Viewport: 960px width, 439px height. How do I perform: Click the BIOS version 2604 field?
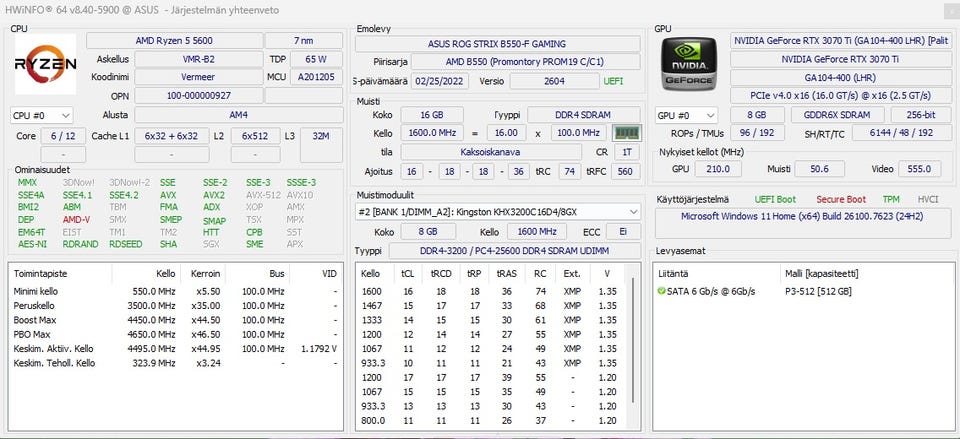pyautogui.click(x=554, y=81)
